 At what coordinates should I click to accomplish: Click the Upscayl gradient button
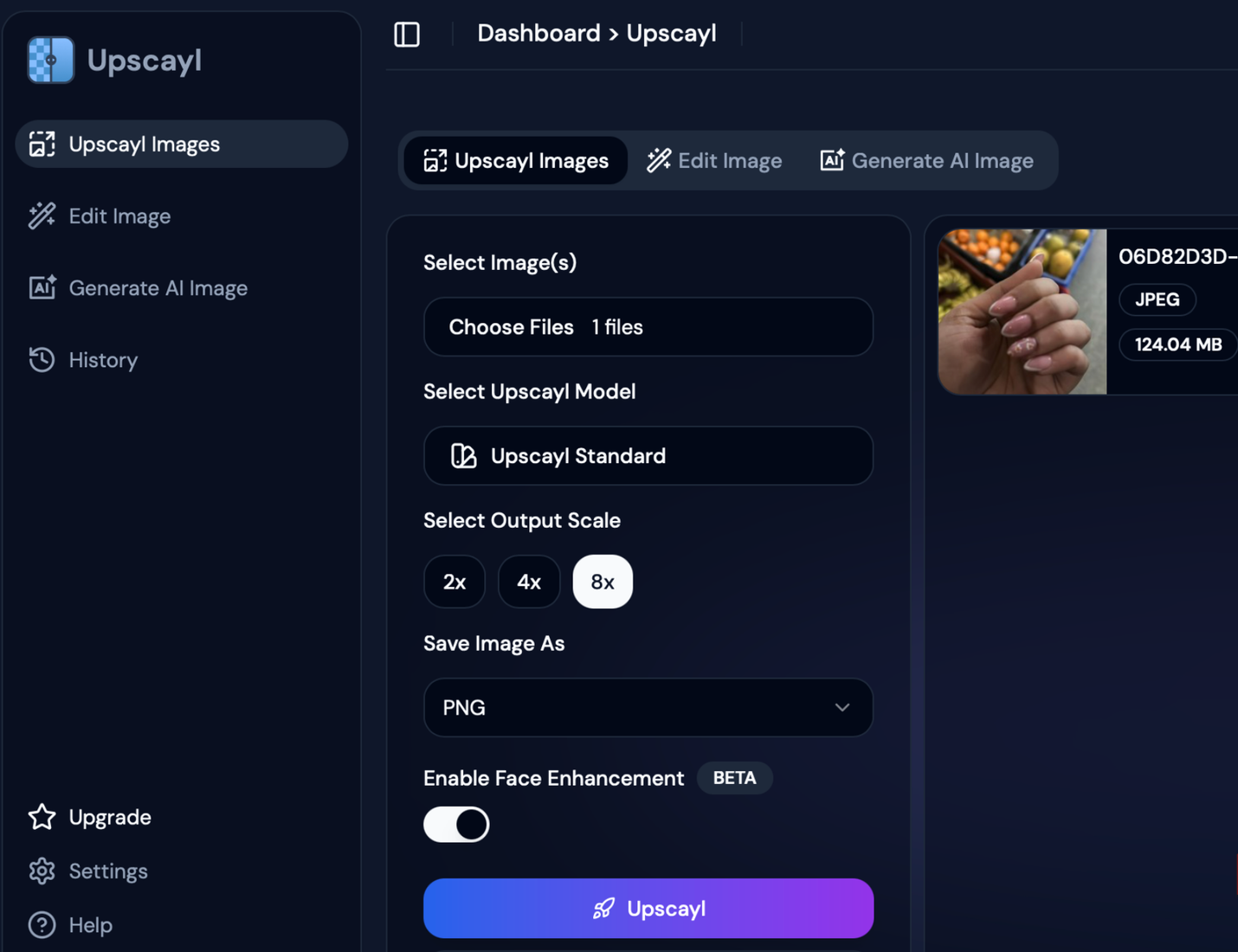(x=648, y=909)
